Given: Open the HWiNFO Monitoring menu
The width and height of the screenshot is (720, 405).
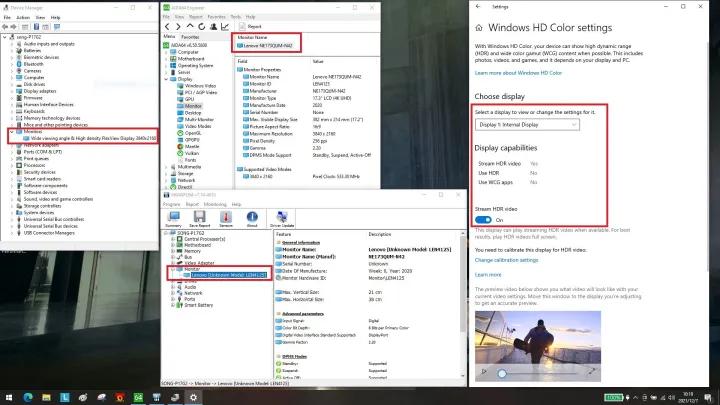Looking at the screenshot, I should (x=215, y=204).
